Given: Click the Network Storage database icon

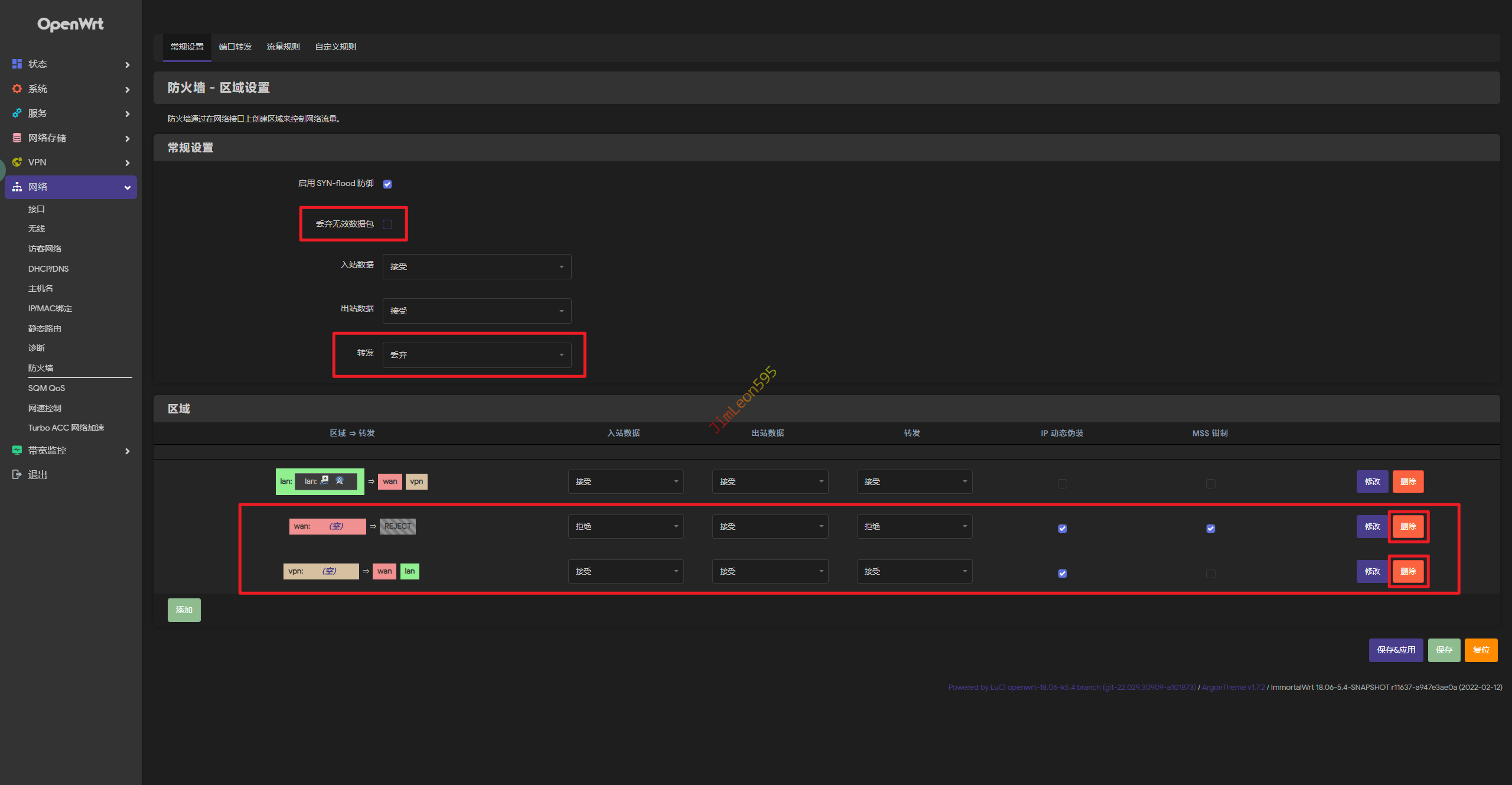Looking at the screenshot, I should pyautogui.click(x=17, y=138).
